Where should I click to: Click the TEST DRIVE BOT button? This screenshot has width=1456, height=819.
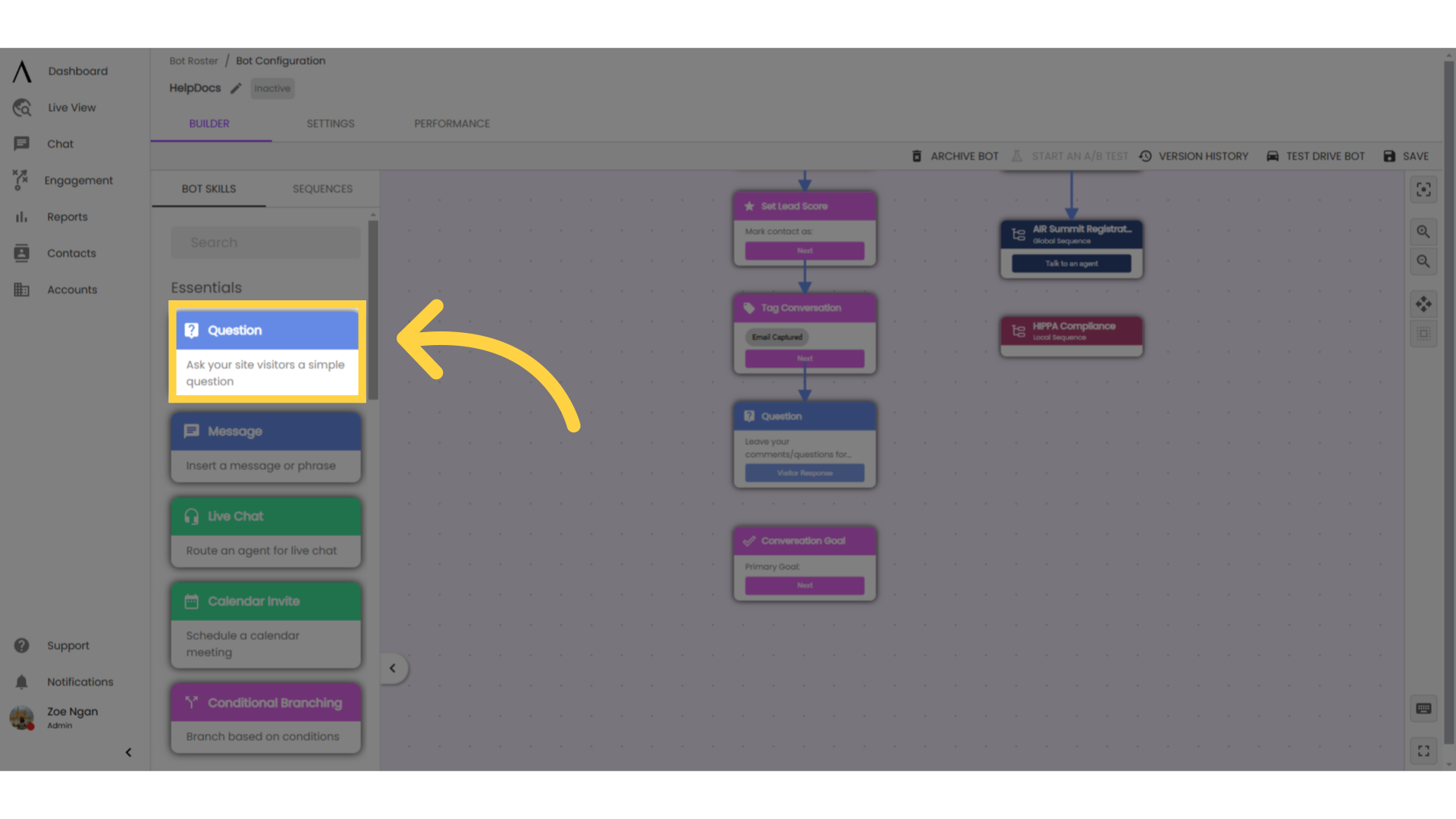click(1316, 156)
